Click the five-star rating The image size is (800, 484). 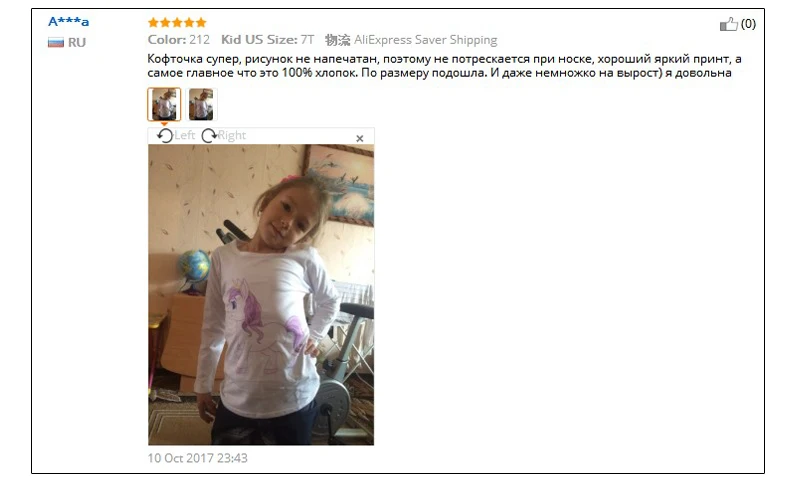pos(177,22)
